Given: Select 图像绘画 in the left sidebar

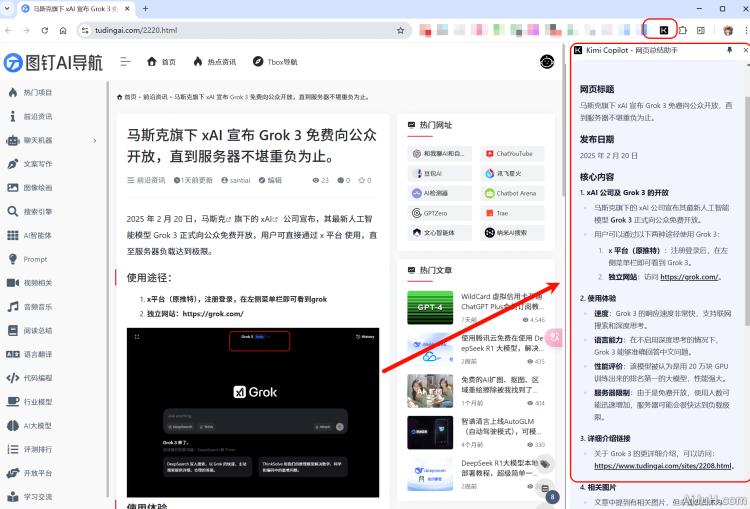Looking at the screenshot, I should coord(31,188).
